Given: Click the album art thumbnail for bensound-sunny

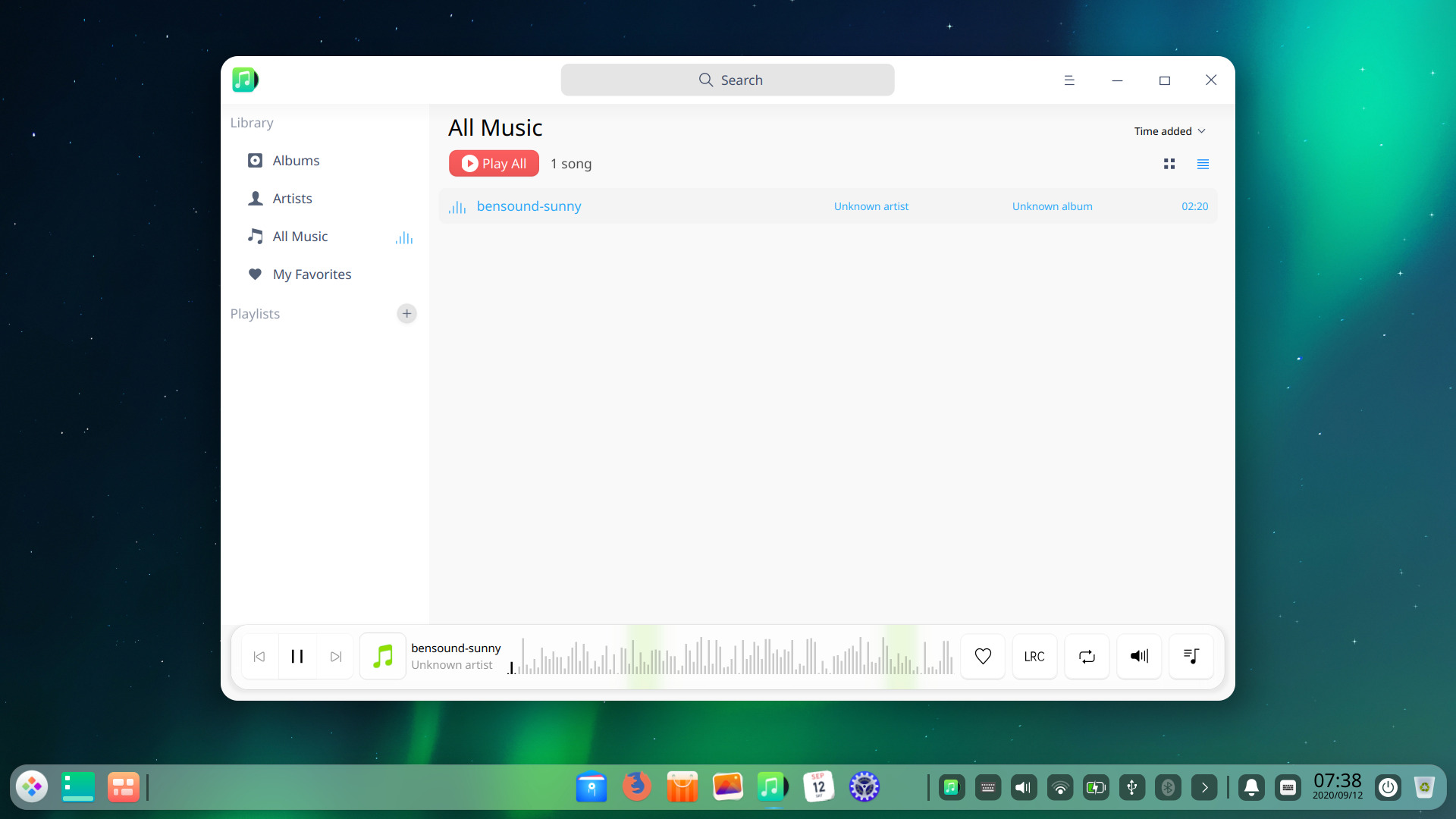Looking at the screenshot, I should (x=382, y=656).
